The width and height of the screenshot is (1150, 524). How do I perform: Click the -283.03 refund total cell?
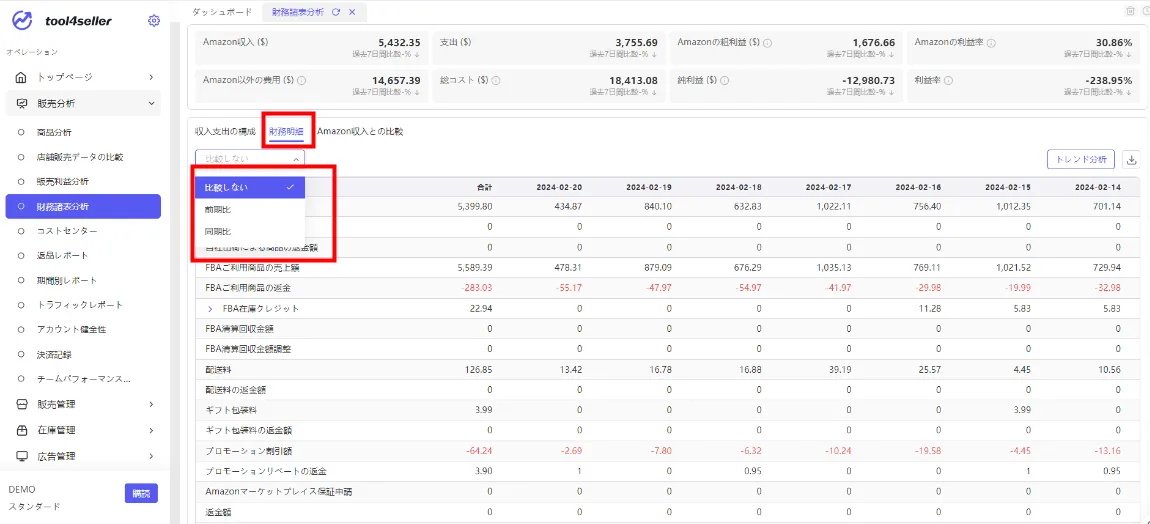click(477, 288)
